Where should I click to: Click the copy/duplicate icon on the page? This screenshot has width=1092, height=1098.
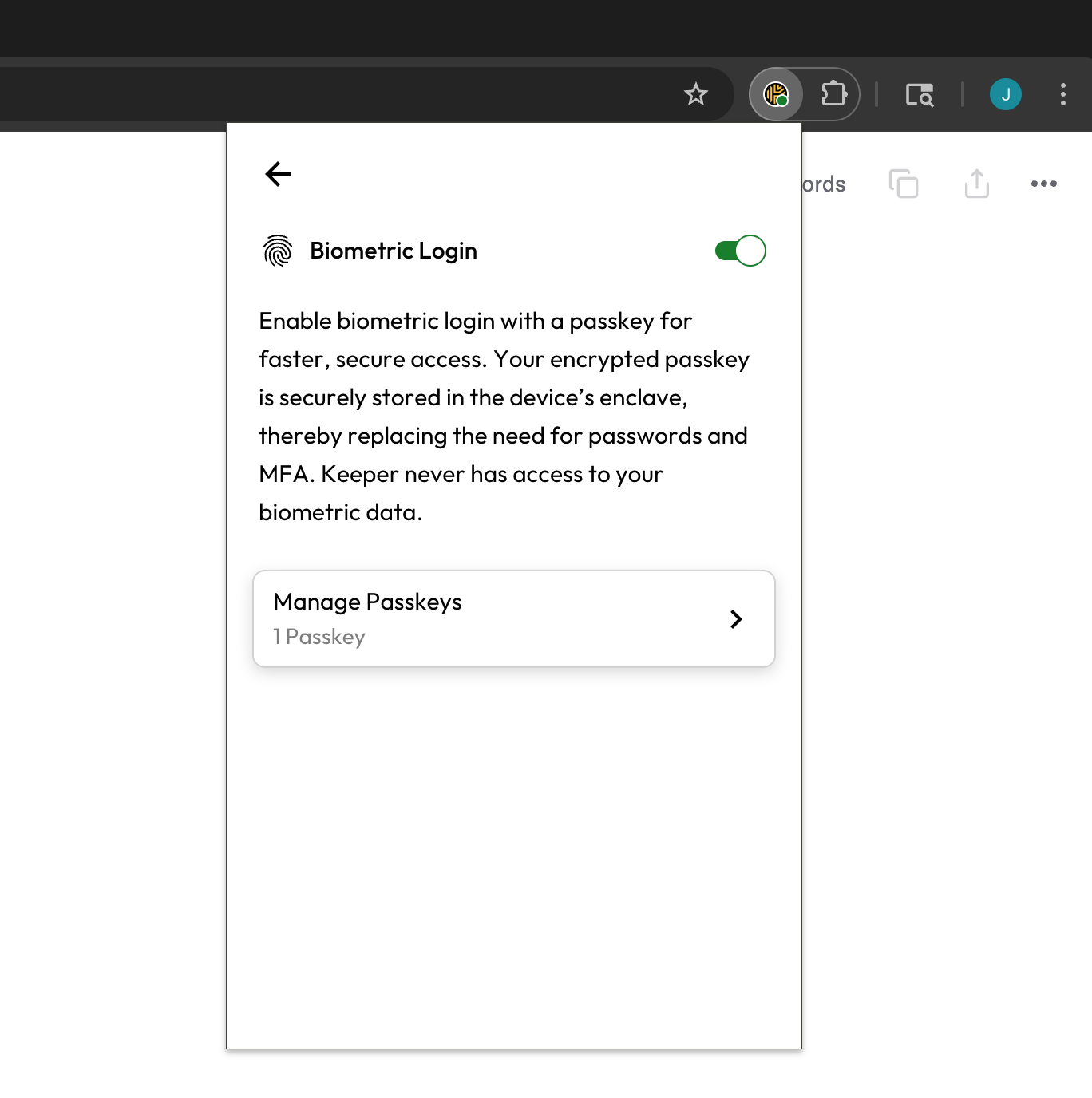pyautogui.click(x=904, y=184)
